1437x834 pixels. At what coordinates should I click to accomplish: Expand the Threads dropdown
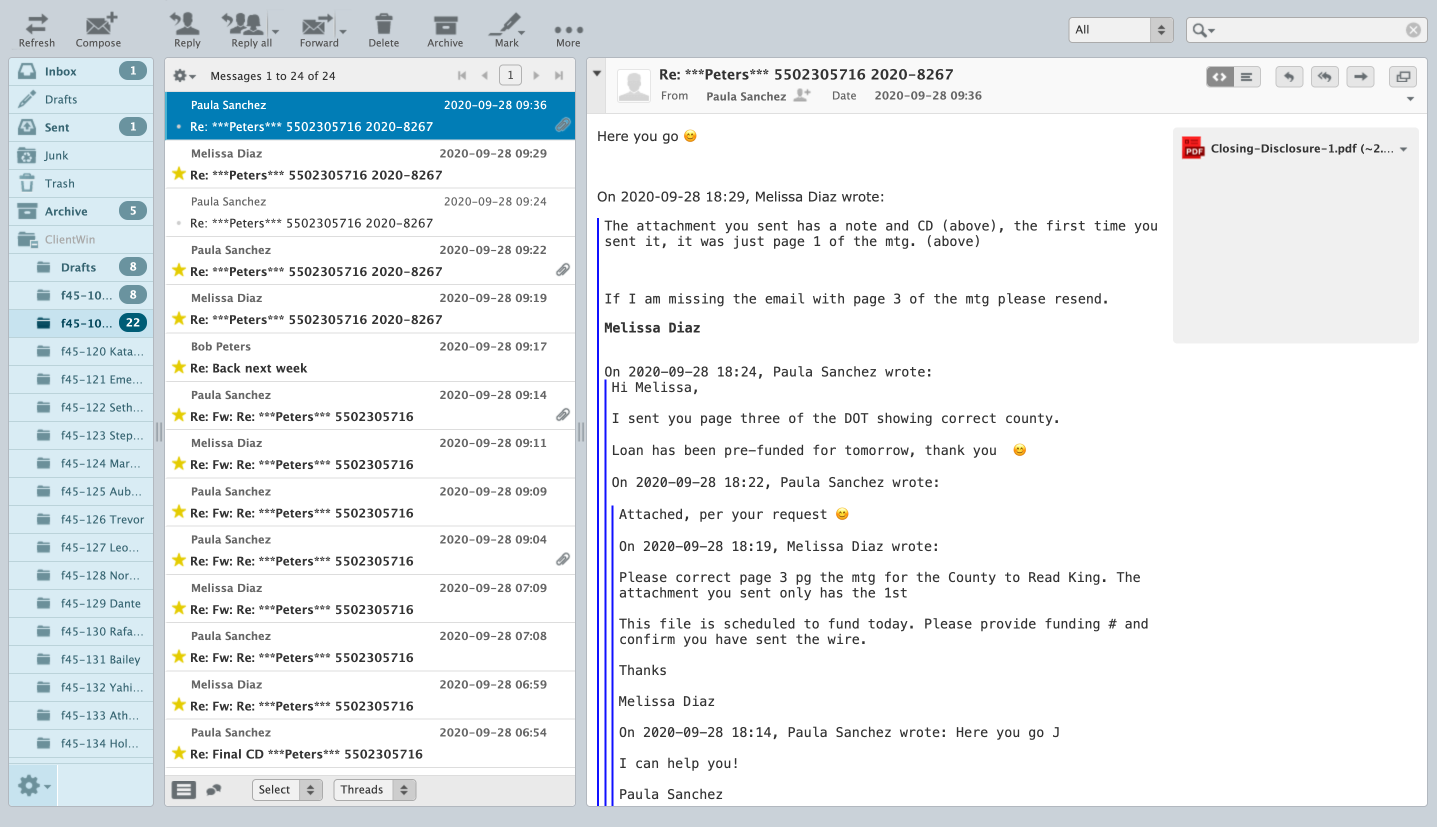point(374,790)
